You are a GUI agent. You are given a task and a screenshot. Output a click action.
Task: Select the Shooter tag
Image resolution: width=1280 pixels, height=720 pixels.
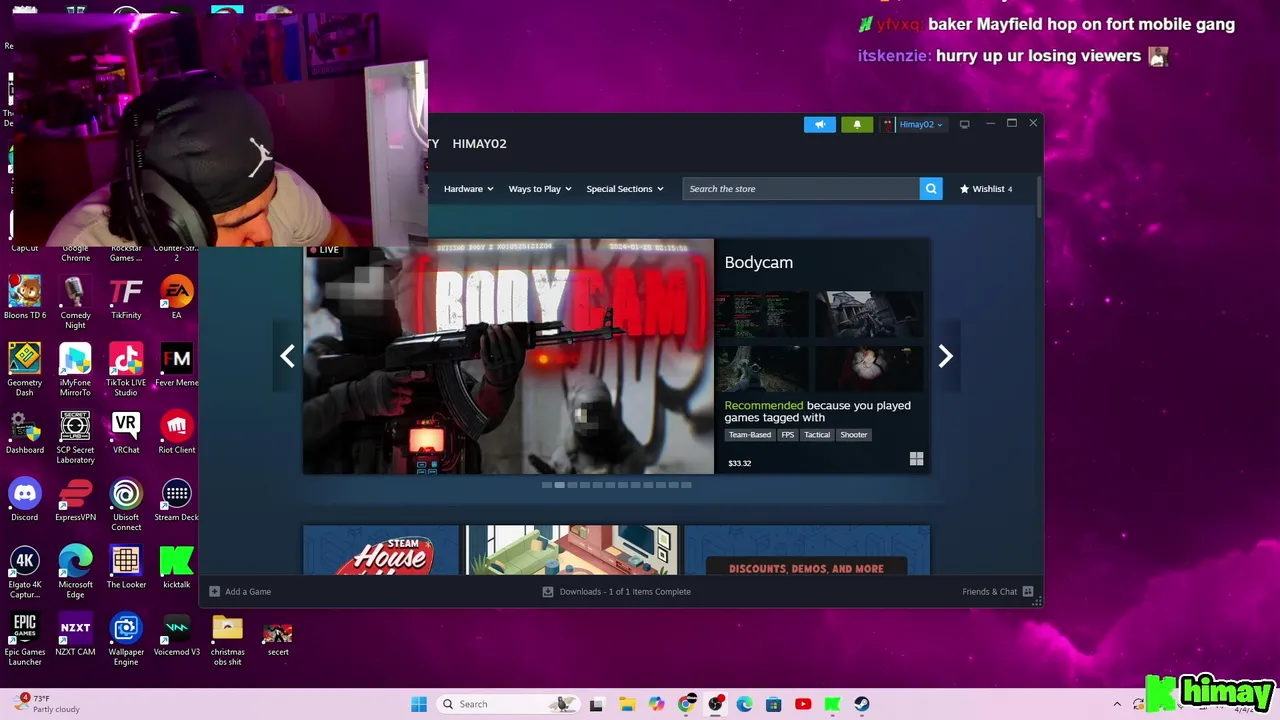[x=854, y=435]
